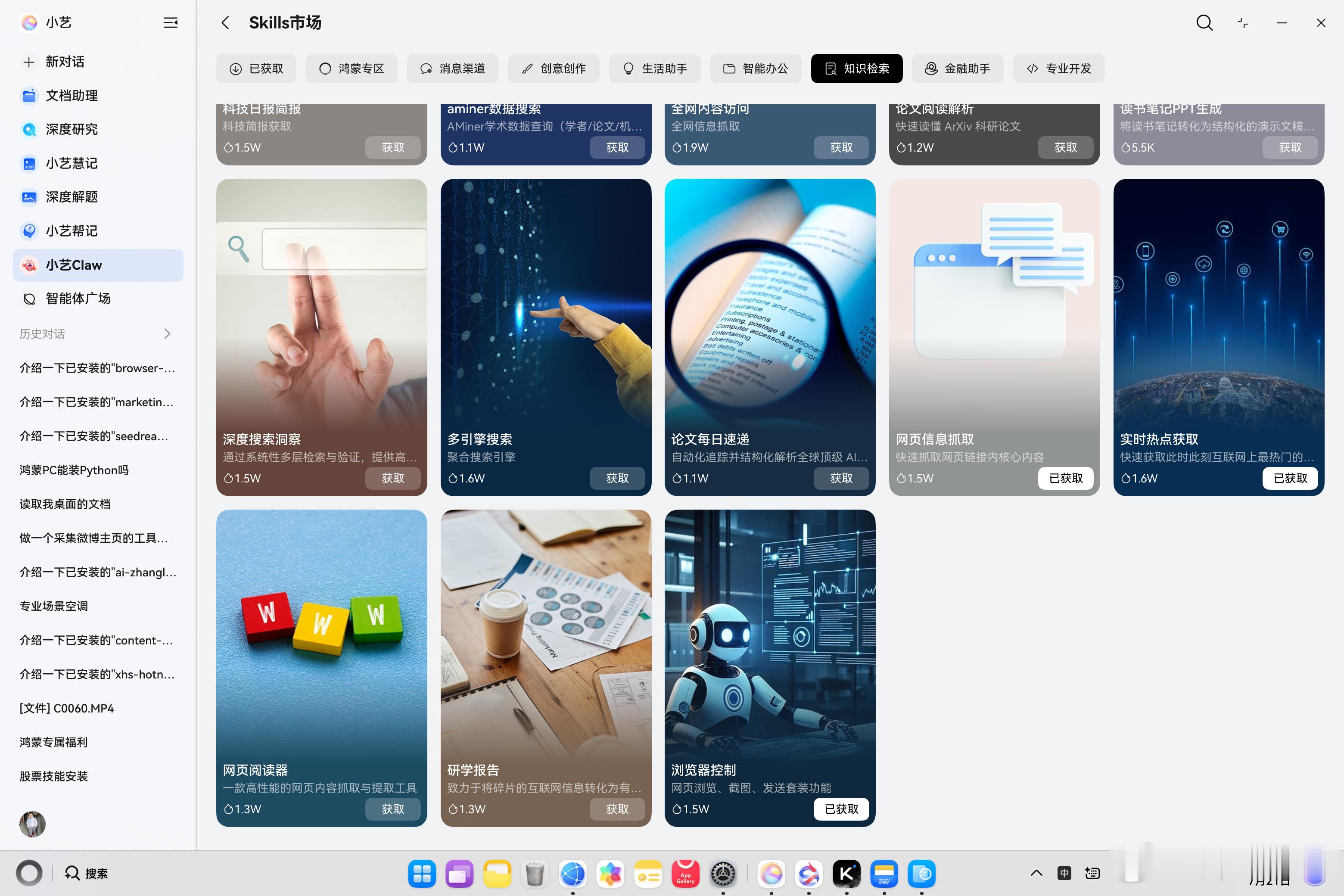The image size is (1344, 896).
Task: Open the yellow file manager folder in dock
Action: pos(497,873)
